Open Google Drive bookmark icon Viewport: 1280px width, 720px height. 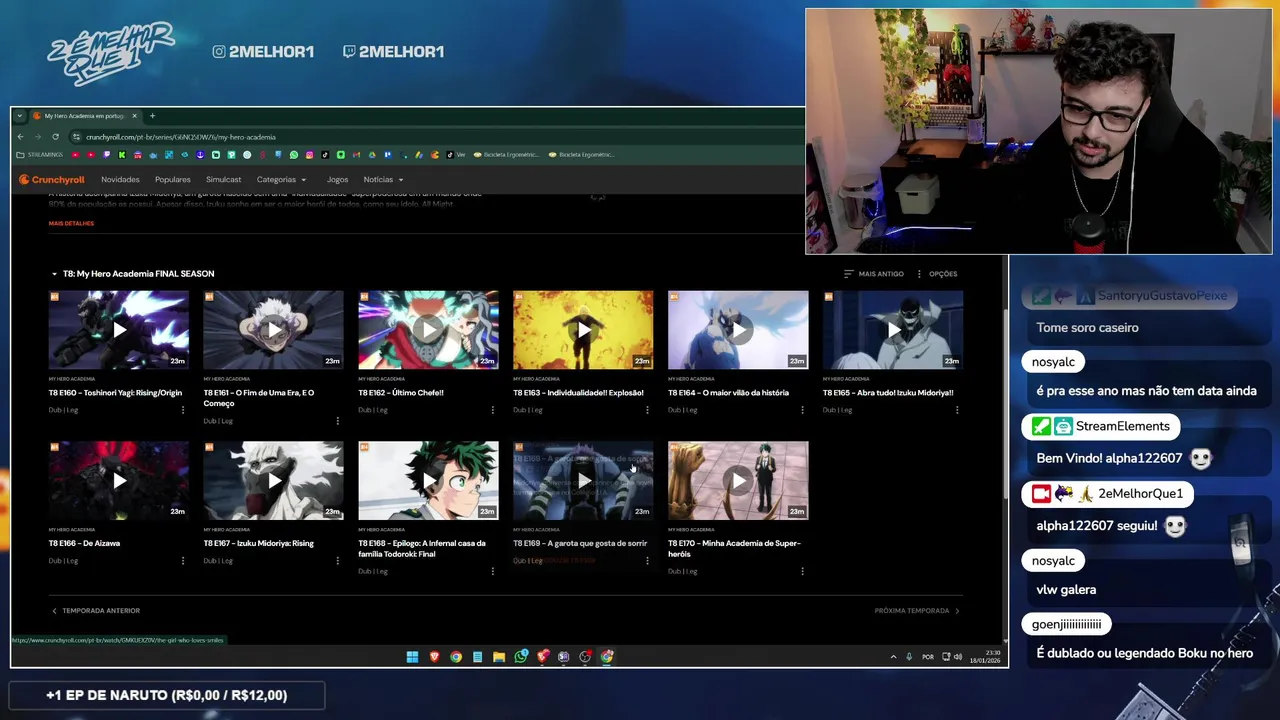click(x=372, y=155)
